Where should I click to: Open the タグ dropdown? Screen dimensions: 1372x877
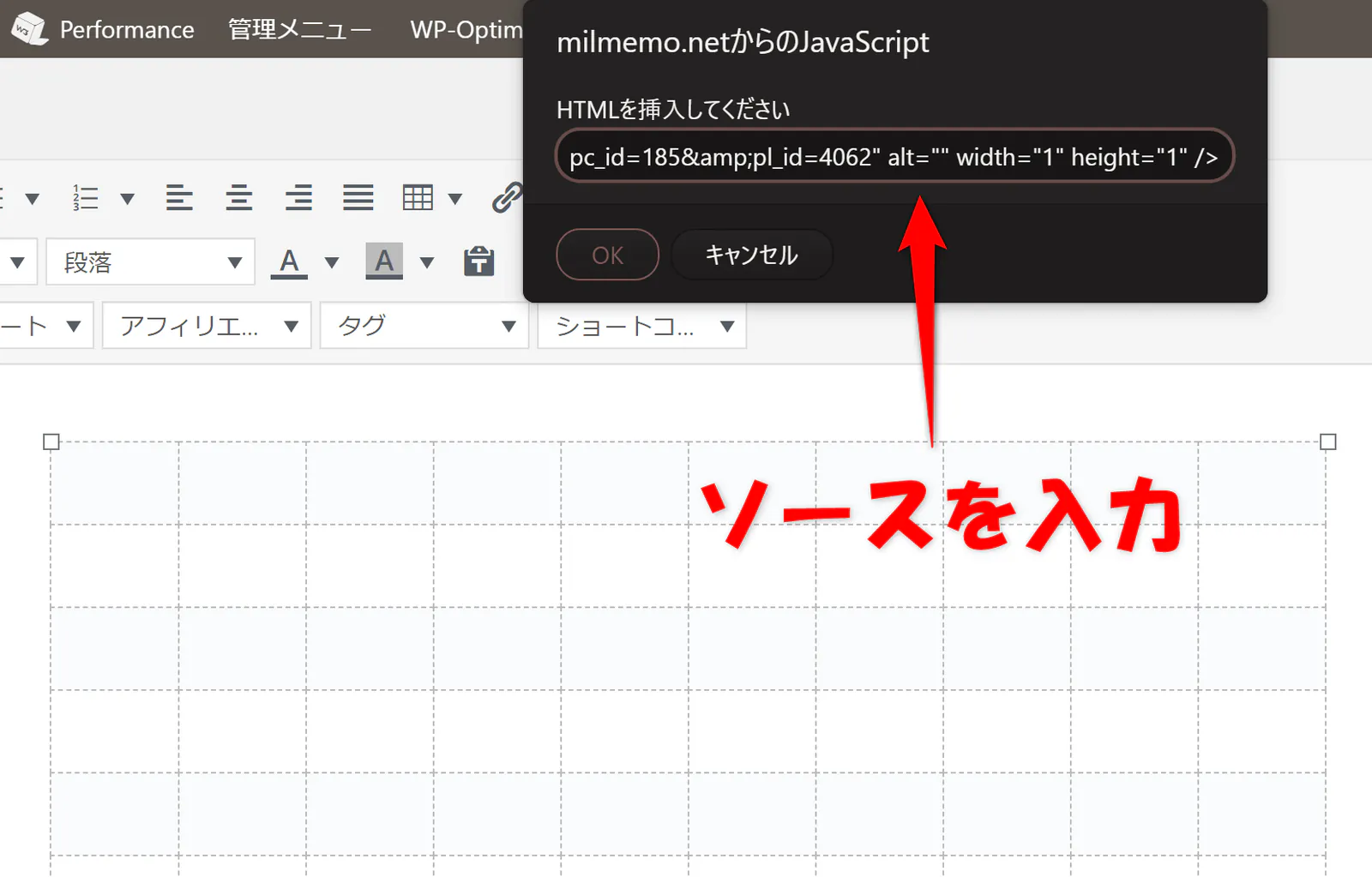(x=424, y=326)
